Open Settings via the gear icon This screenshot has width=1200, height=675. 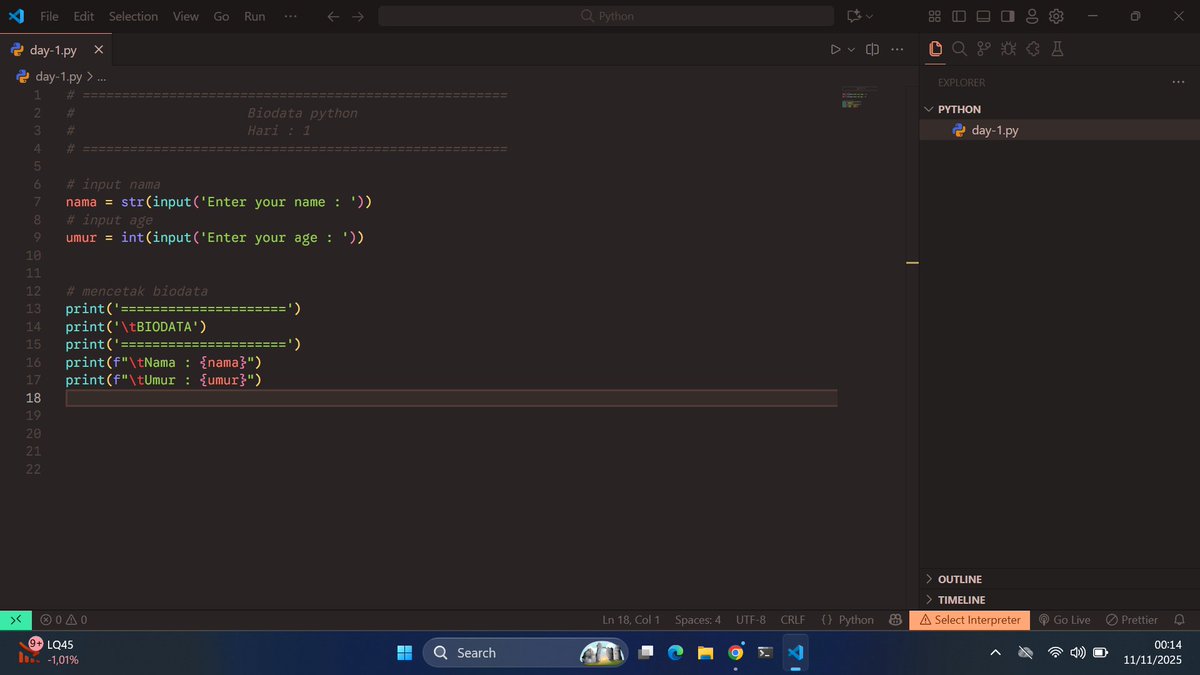pos(1056,16)
